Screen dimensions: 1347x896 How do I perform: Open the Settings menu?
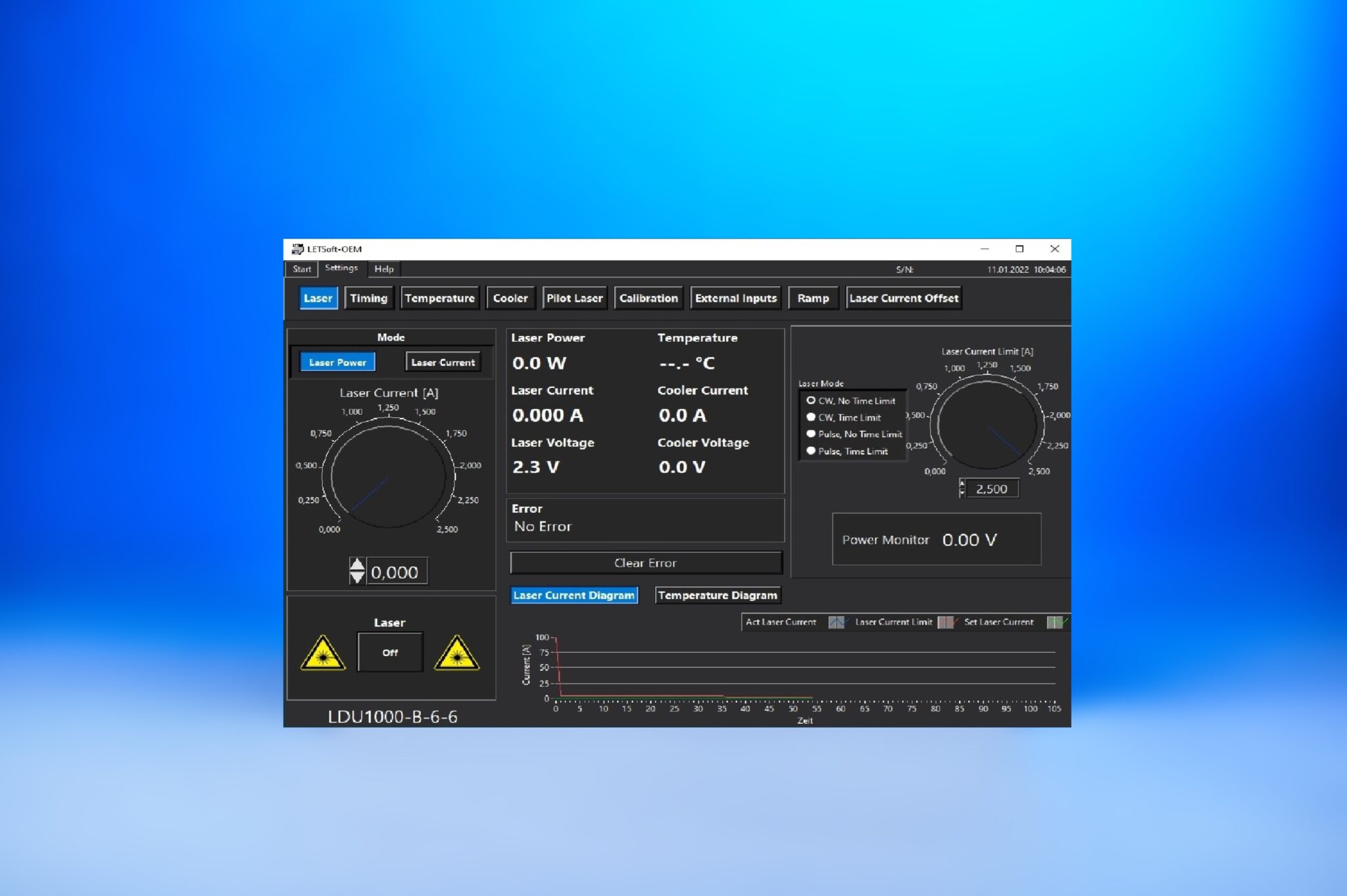[x=341, y=268]
